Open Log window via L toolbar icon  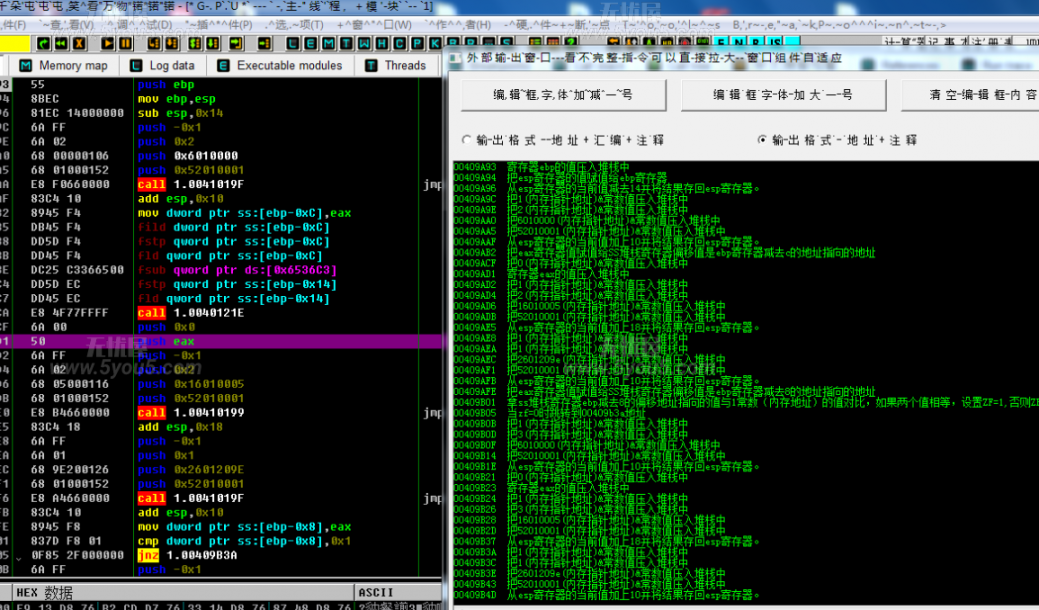point(293,44)
